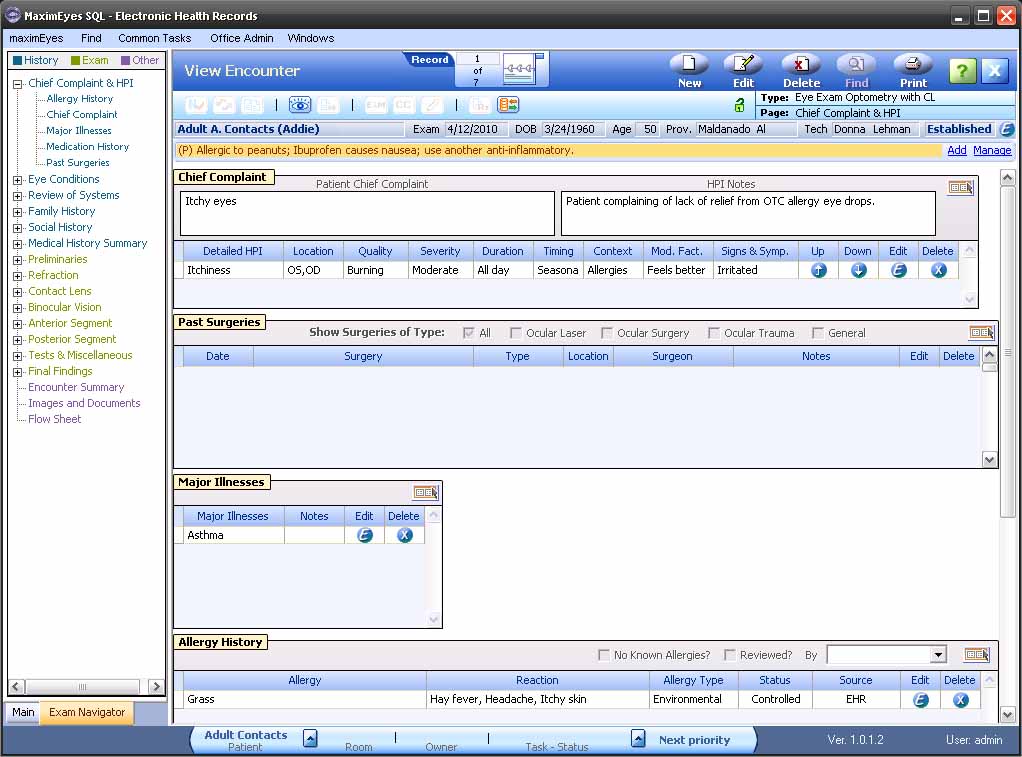The width and height of the screenshot is (1022, 757).
Task: Collapse the Chief Complaint & HPI tree node
Action: (x=18, y=83)
